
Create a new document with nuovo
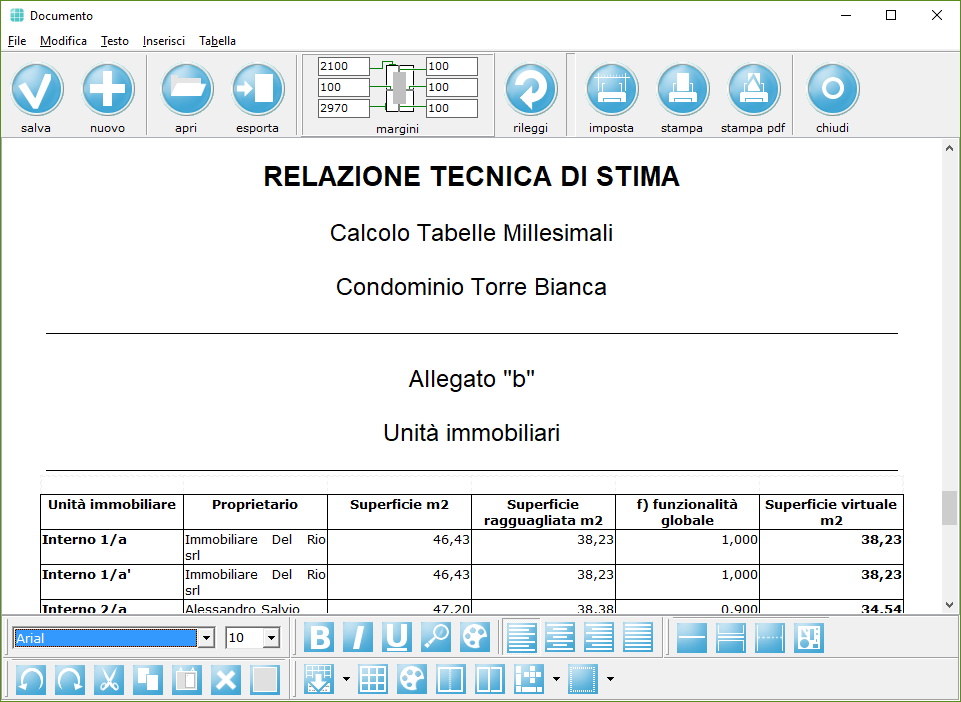(x=108, y=90)
